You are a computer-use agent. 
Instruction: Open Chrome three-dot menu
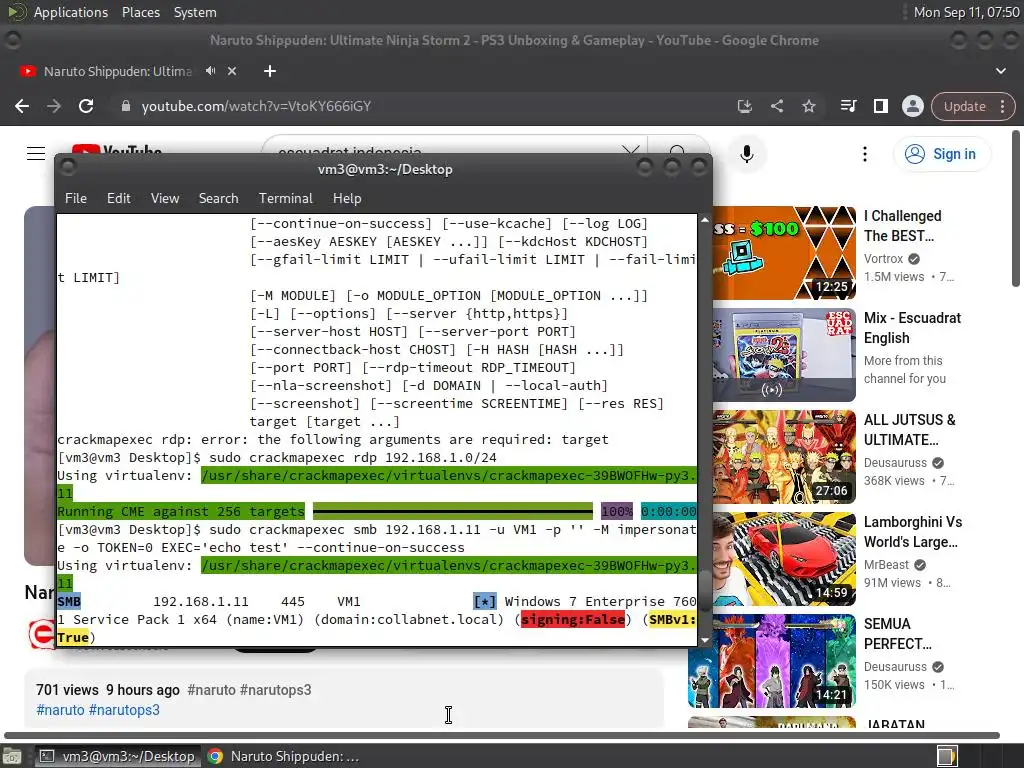point(1002,106)
